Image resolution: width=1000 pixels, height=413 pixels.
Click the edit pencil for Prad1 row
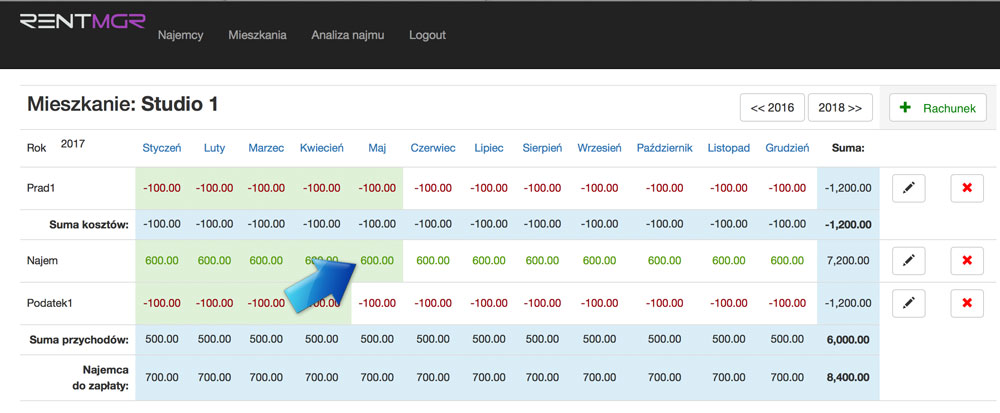click(x=908, y=188)
